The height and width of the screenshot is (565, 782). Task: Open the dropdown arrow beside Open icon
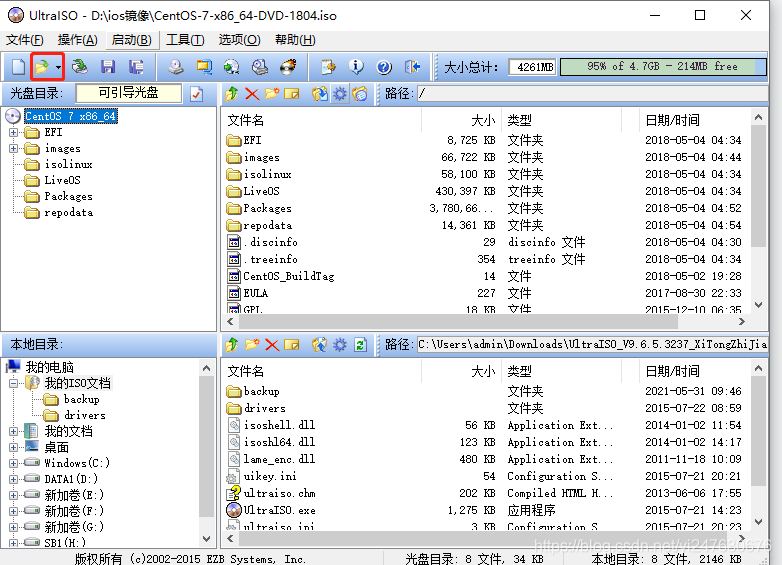tap(58, 67)
